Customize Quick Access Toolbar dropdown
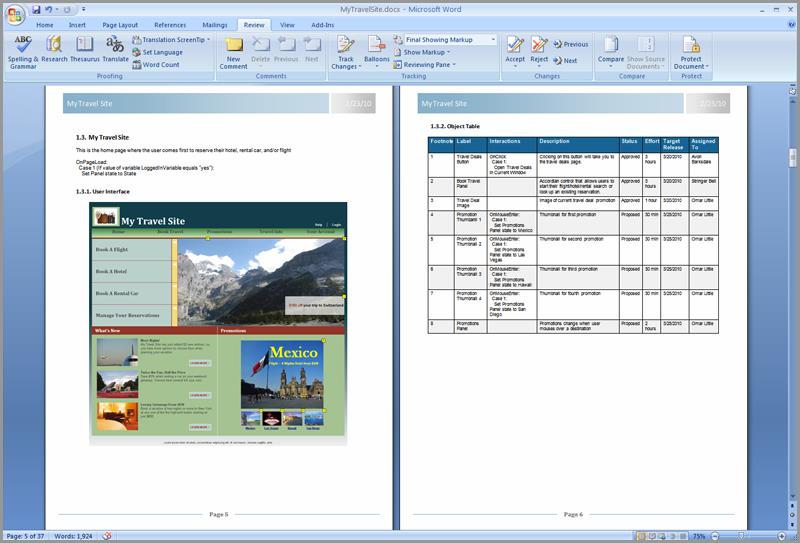The width and height of the screenshot is (800, 543). (83, 10)
